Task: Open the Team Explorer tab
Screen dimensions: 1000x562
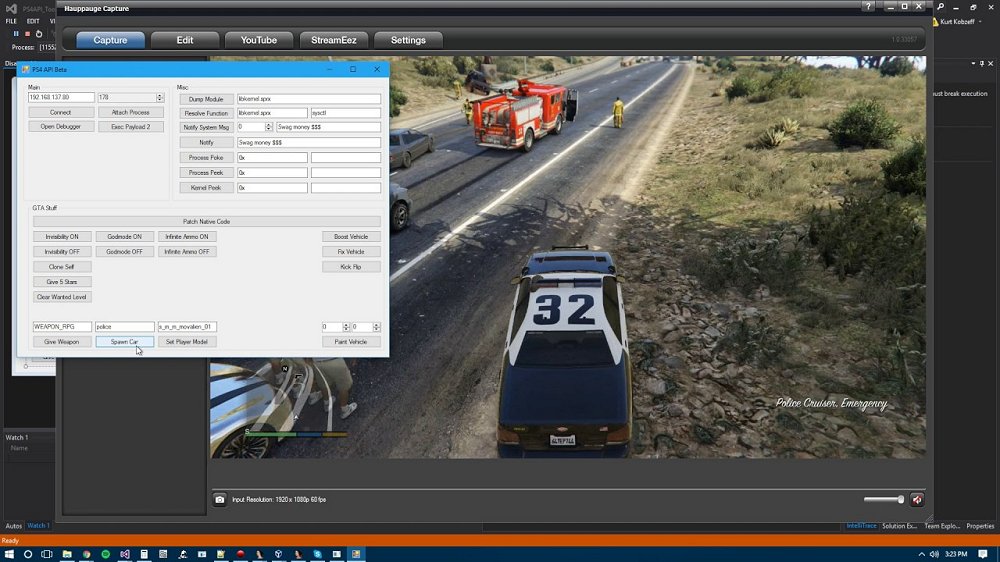Action: pyautogui.click(x=942, y=526)
